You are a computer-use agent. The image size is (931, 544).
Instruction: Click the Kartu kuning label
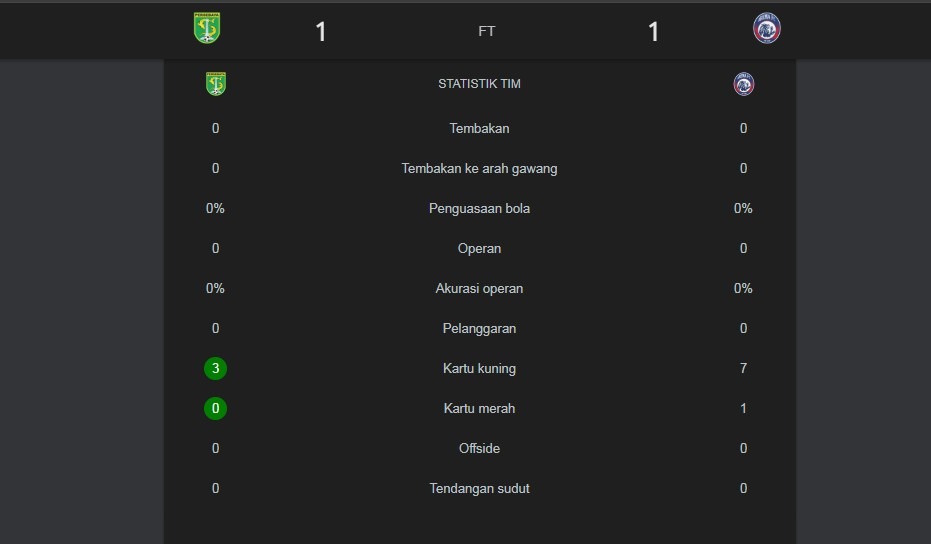479,368
